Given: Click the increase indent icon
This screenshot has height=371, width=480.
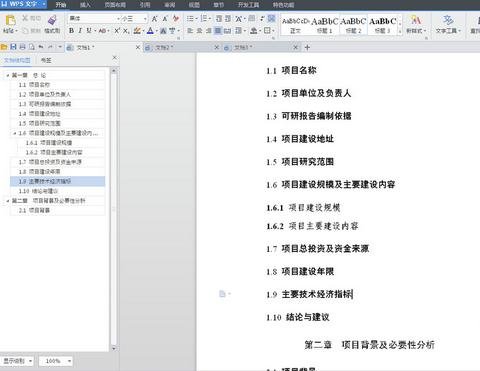Looking at the screenshot, I should 228,18.
